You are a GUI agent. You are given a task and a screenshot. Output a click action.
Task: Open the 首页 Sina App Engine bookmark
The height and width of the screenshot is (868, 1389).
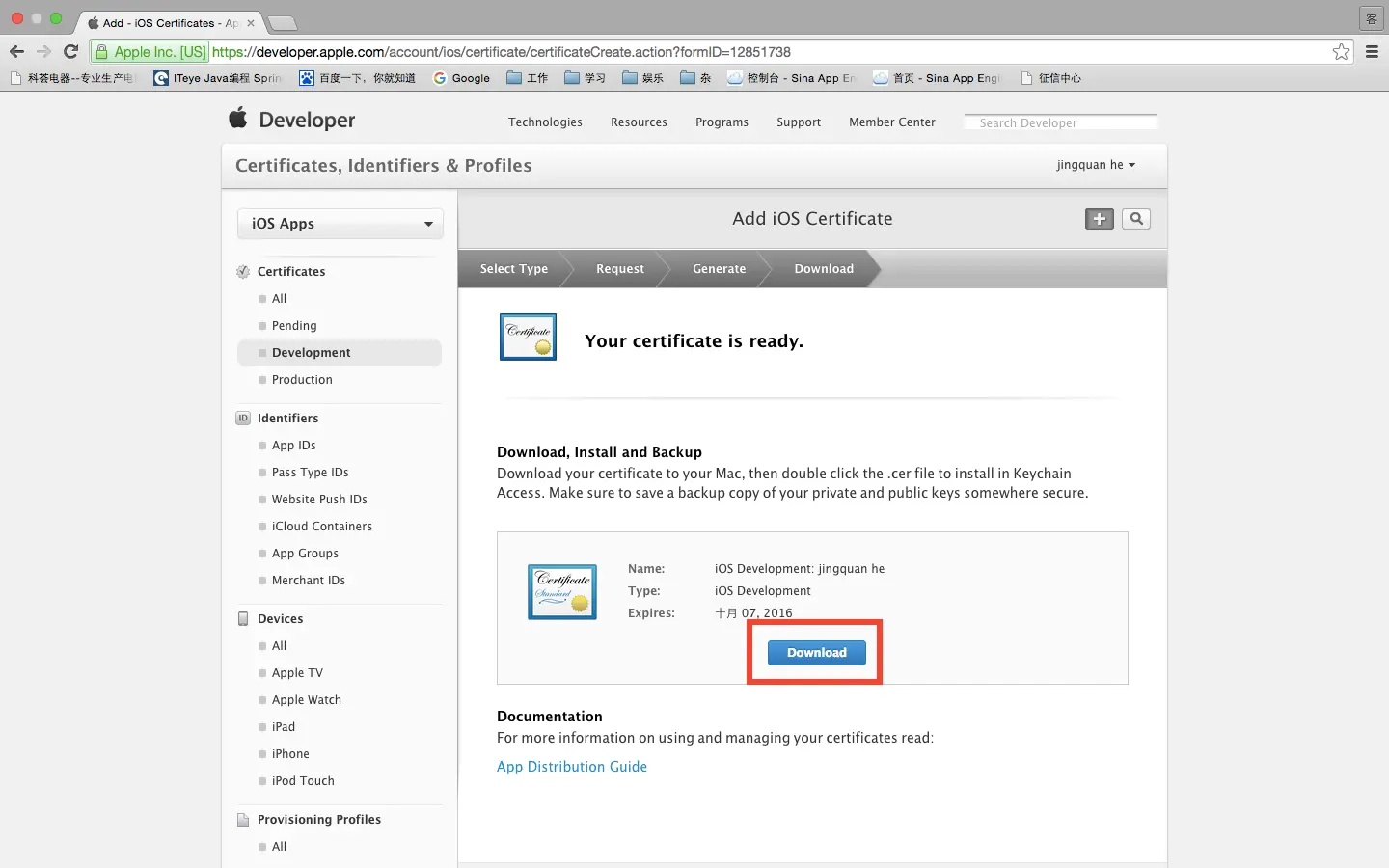[937, 78]
